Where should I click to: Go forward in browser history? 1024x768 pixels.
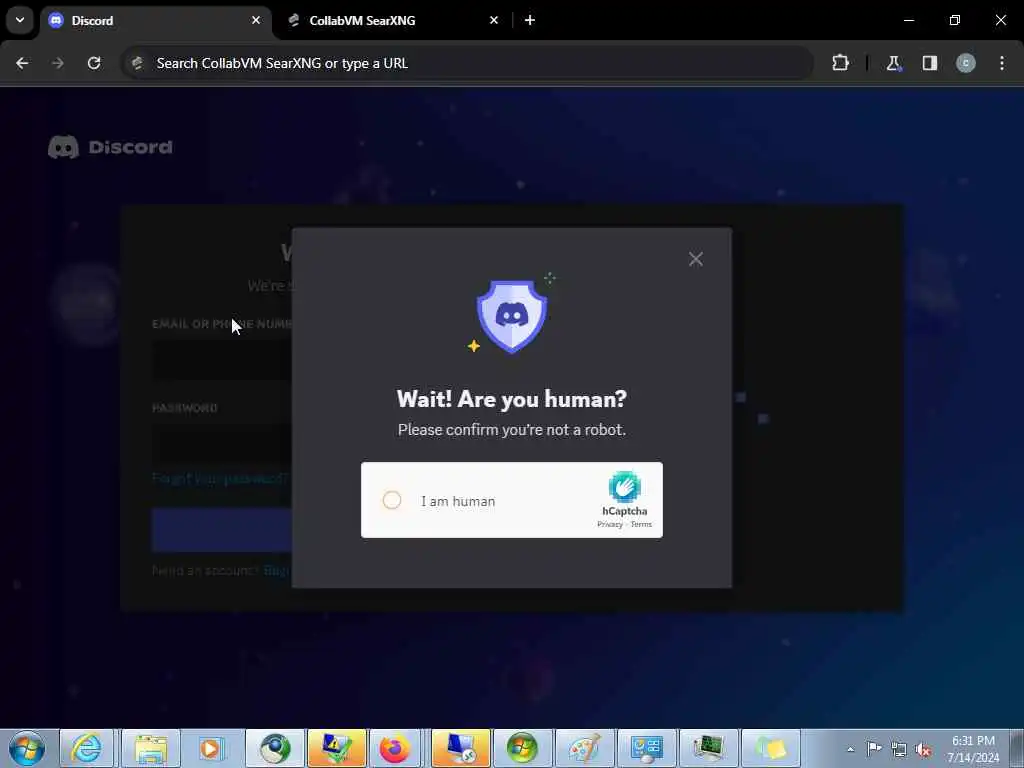[58, 63]
